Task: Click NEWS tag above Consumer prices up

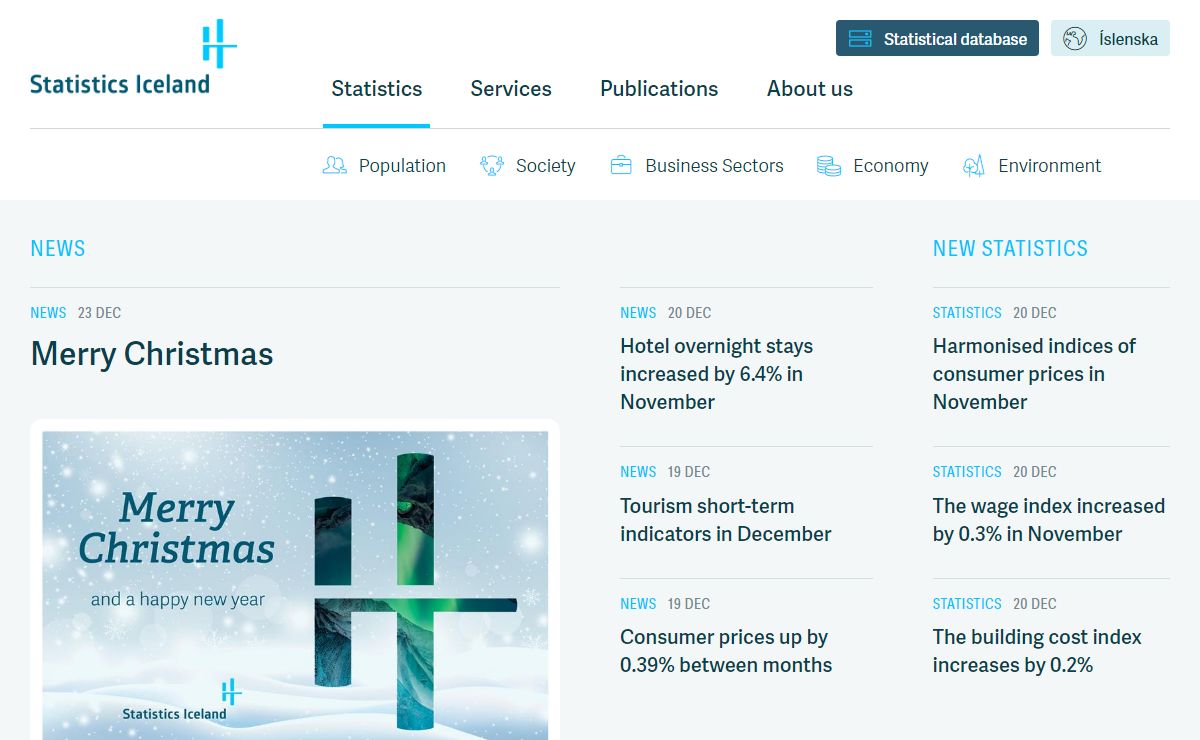Action: [x=638, y=604]
